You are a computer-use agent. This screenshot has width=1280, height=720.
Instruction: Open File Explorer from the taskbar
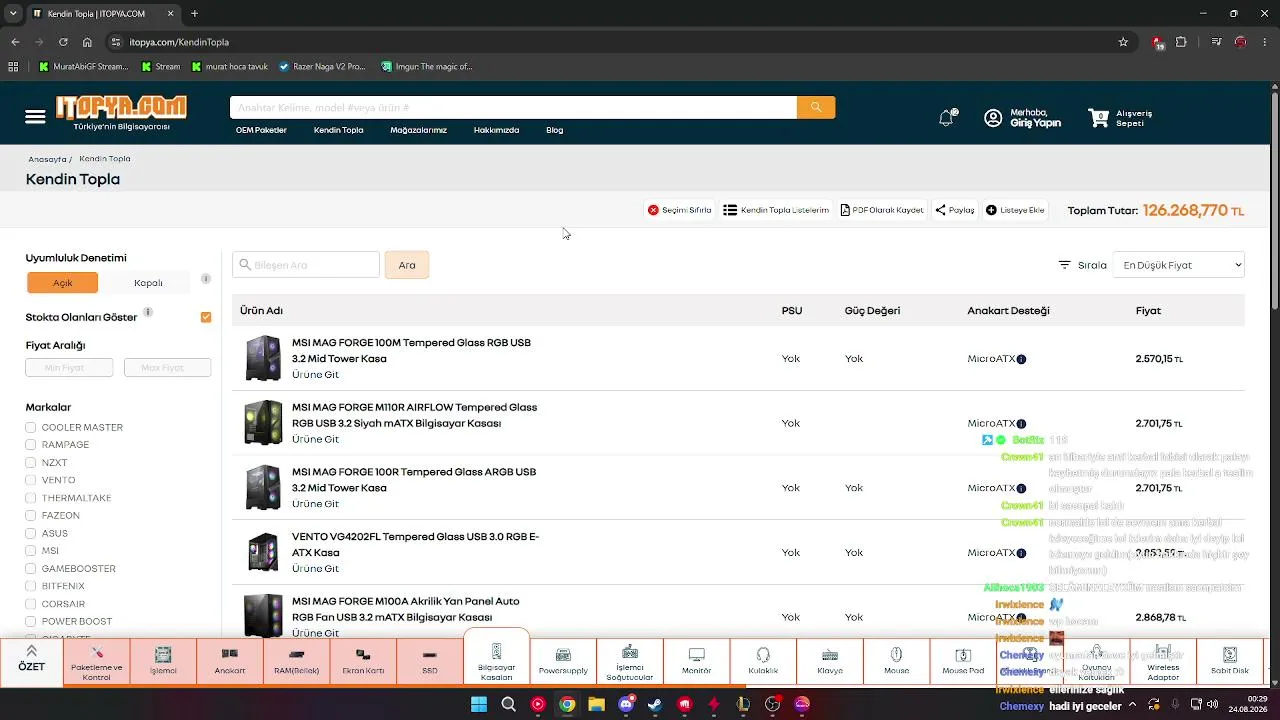(596, 704)
